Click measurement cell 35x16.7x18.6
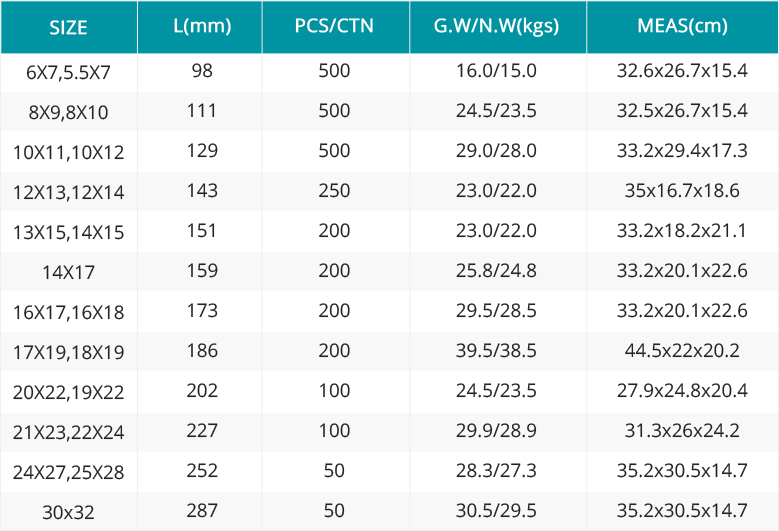 coord(682,191)
